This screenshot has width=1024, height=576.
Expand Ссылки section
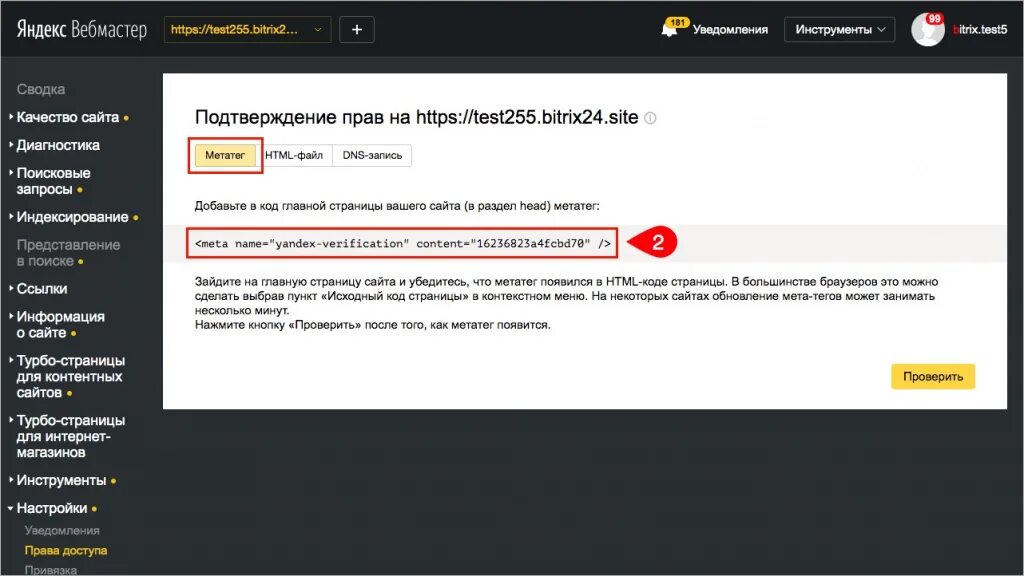coord(42,289)
